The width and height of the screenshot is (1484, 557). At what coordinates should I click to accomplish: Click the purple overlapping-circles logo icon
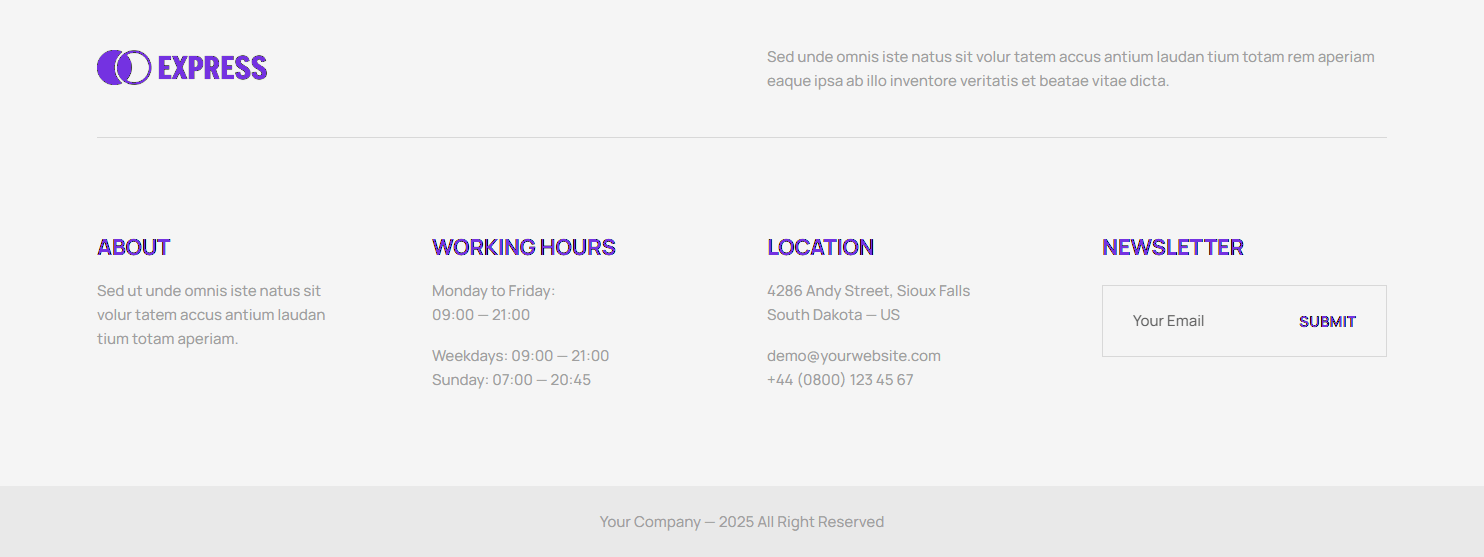tap(123, 68)
